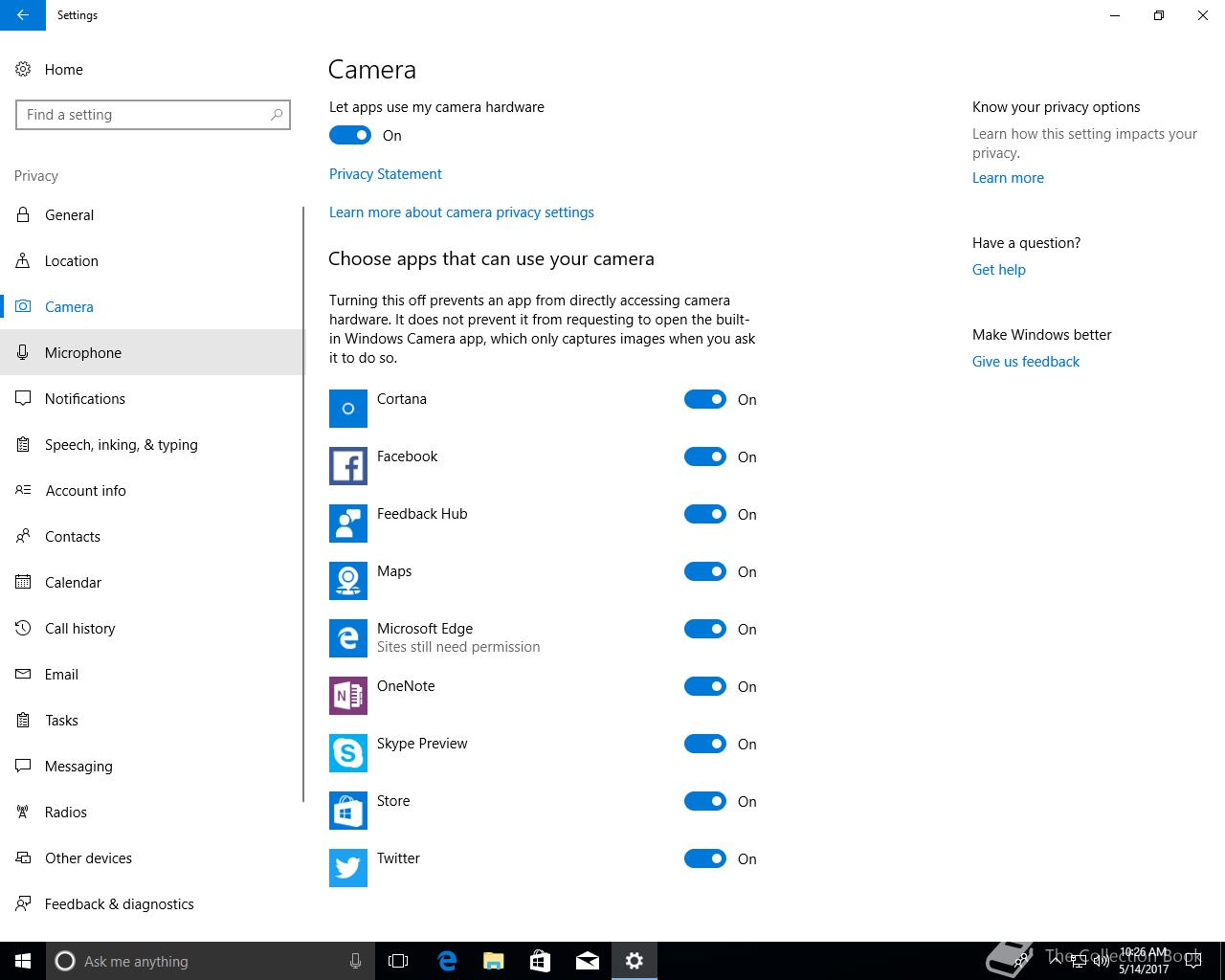Image resolution: width=1225 pixels, height=980 pixels.
Task: Click the OneNote app icon
Action: (x=347, y=696)
